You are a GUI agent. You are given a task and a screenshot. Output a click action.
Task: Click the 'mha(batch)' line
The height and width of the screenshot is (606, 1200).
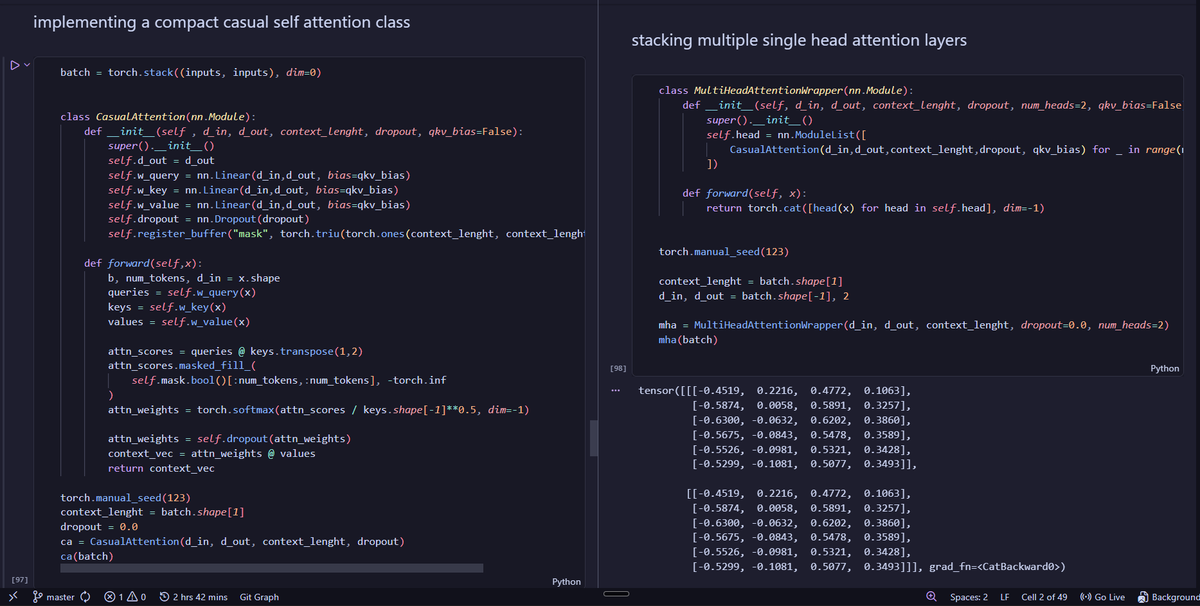[689, 340]
